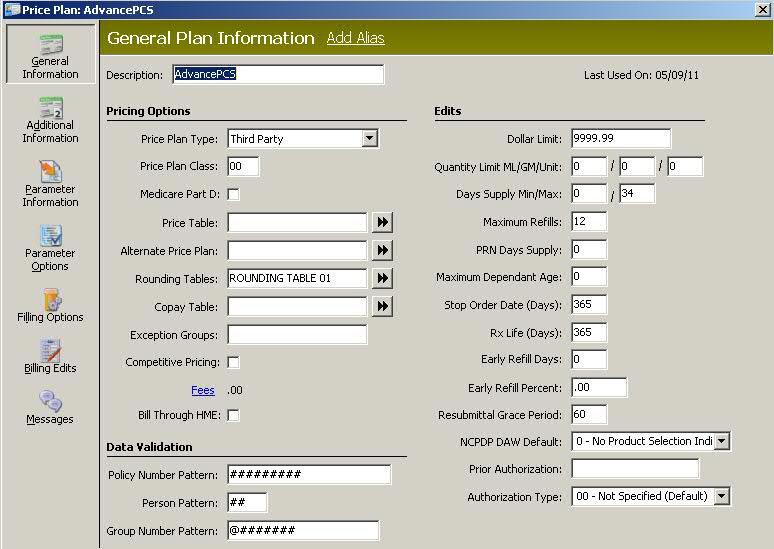Click the Maximum Dependant Age field
This screenshot has height=549, width=774.
(x=589, y=276)
